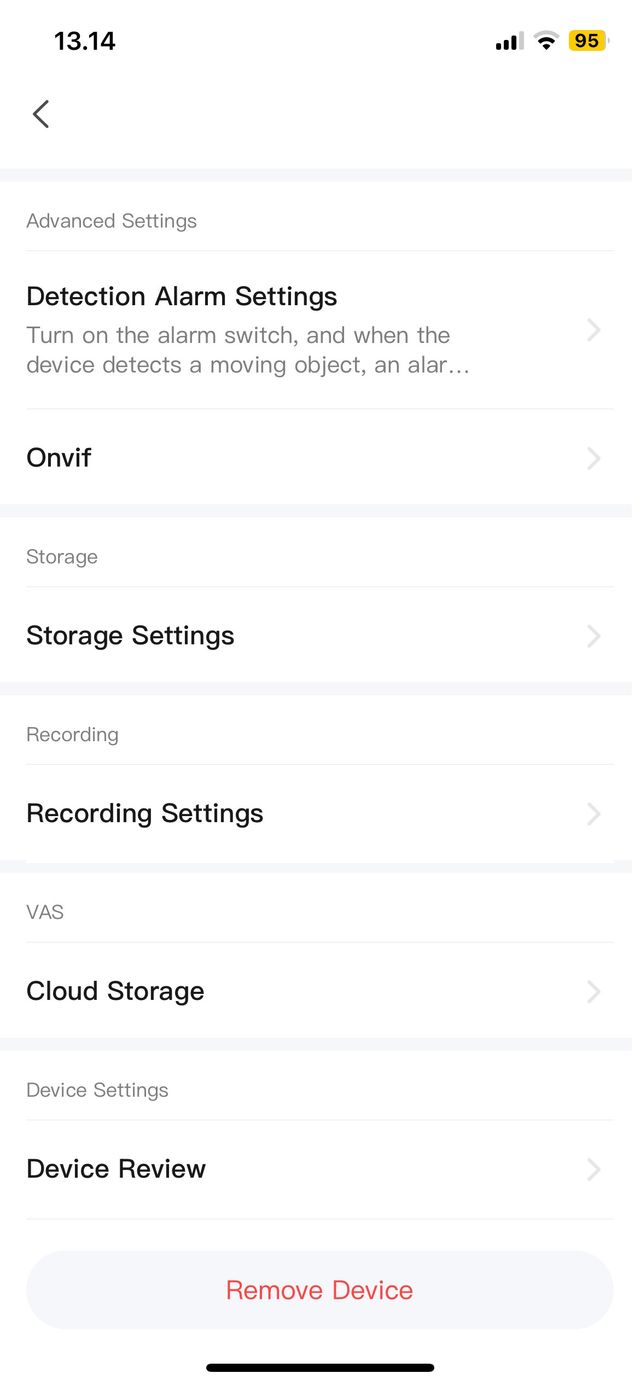Tap the Wi-Fi icon in status bar
The width and height of the screenshot is (640, 1385).
[x=545, y=41]
